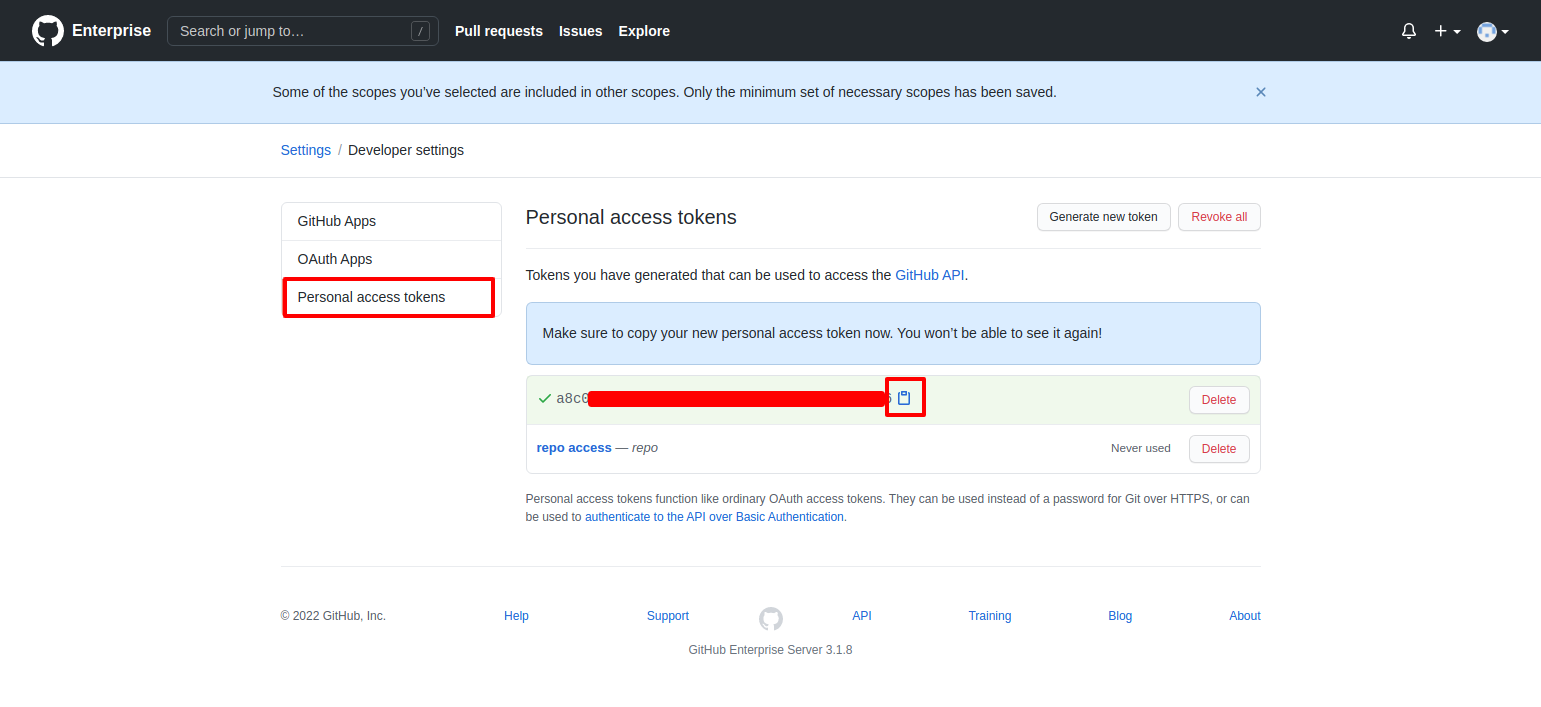Follow the Settings breadcrumb link

[306, 150]
